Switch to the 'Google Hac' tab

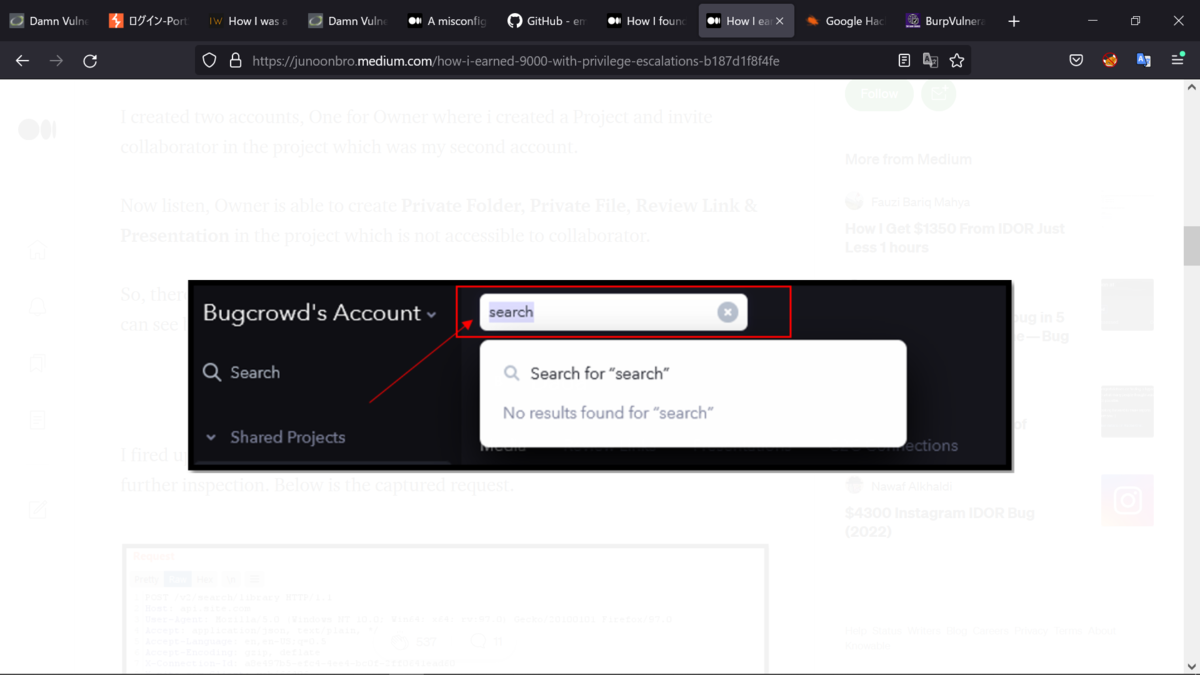click(845, 21)
